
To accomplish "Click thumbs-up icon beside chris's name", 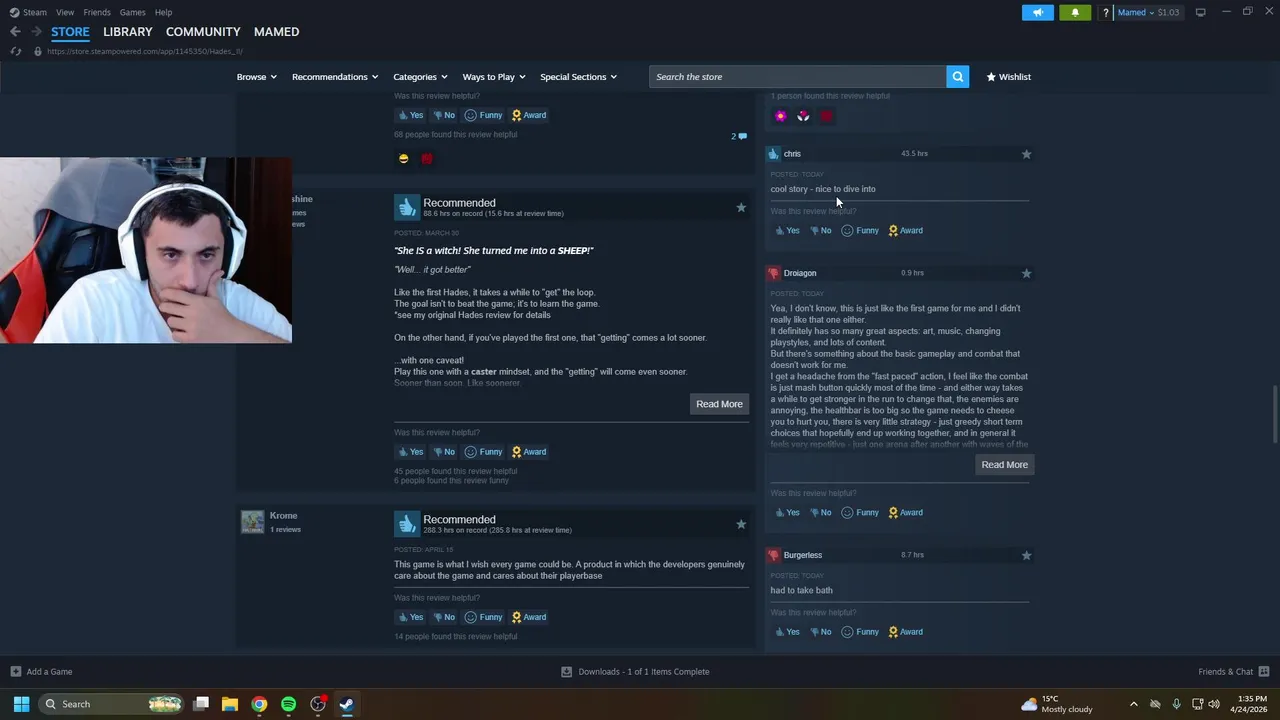I will (x=773, y=154).
